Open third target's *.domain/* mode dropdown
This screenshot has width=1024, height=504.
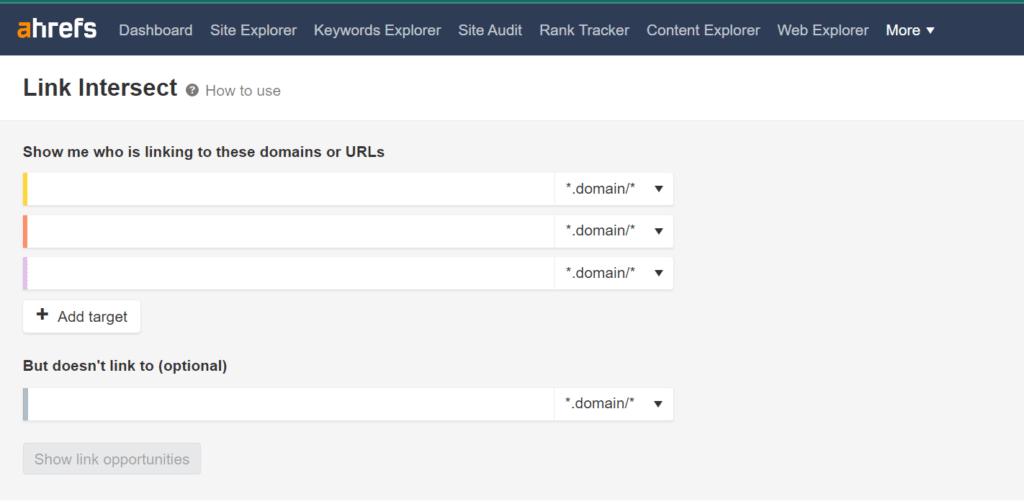pyautogui.click(x=614, y=273)
